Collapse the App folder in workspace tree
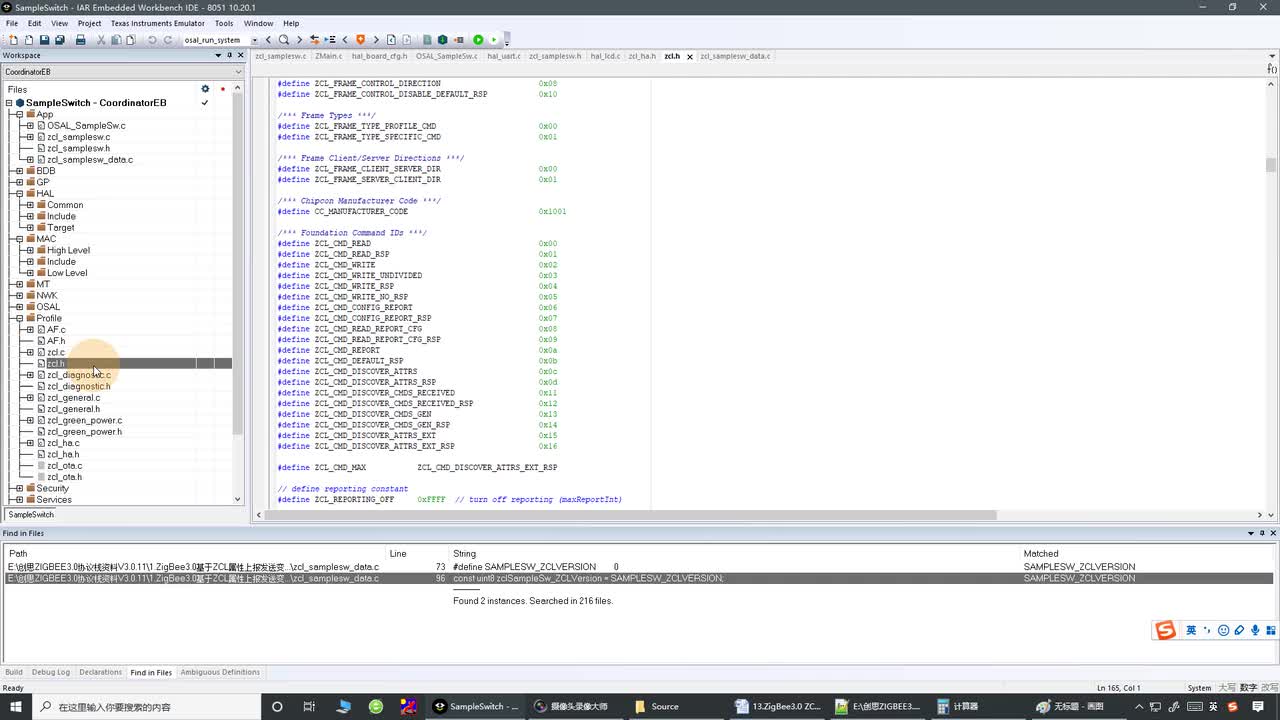This screenshot has height=720, width=1280. pos(19,114)
